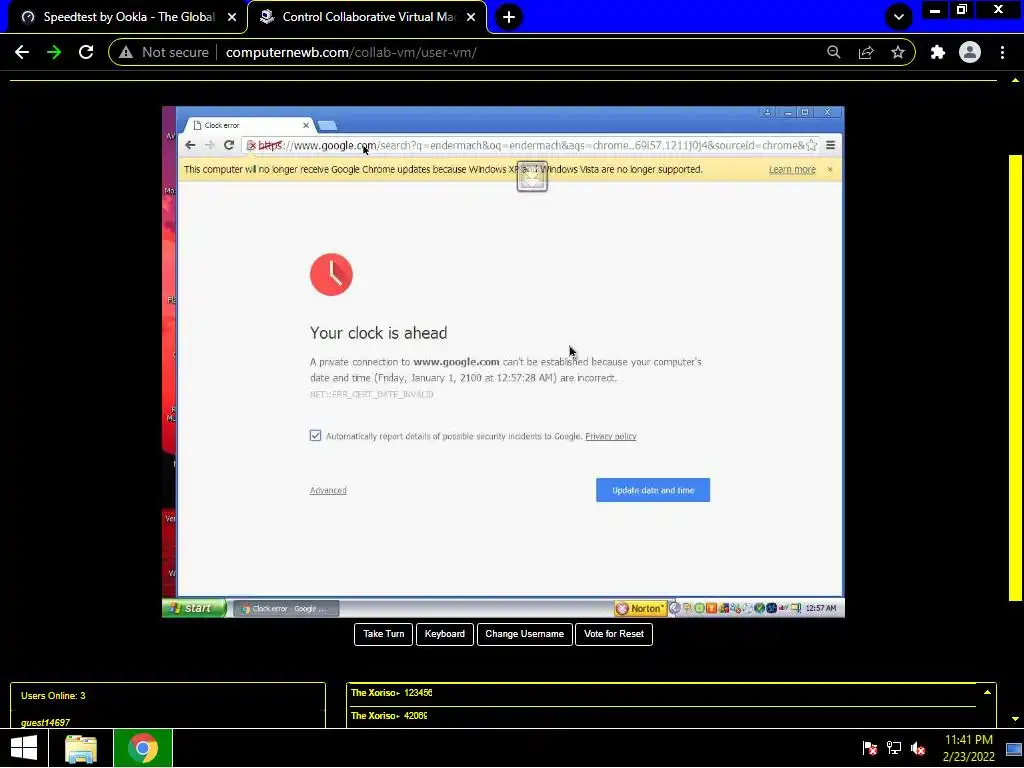Open the VM Chrome hamburger menu
The width and height of the screenshot is (1024, 768).
tap(831, 145)
